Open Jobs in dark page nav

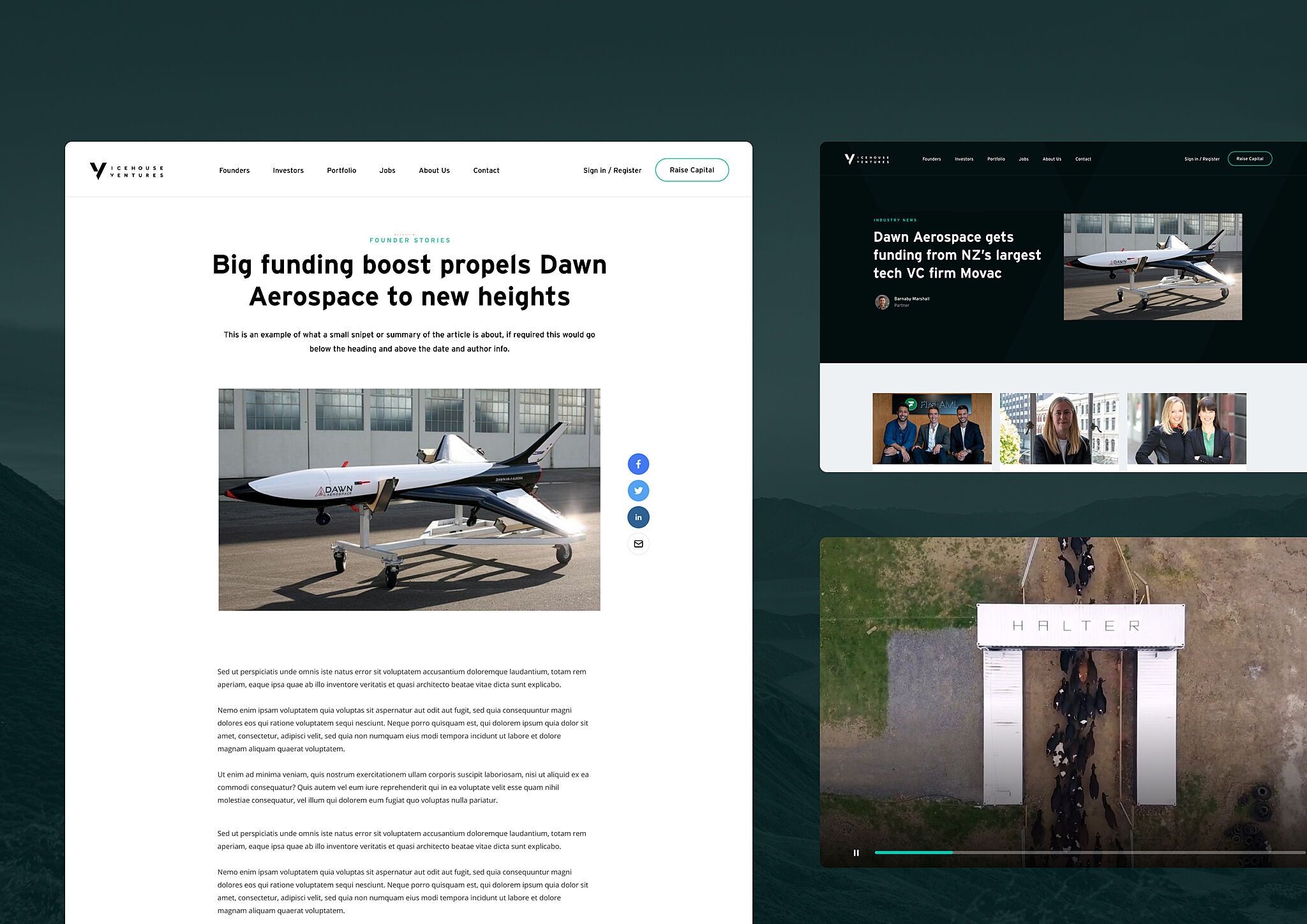click(x=1023, y=159)
